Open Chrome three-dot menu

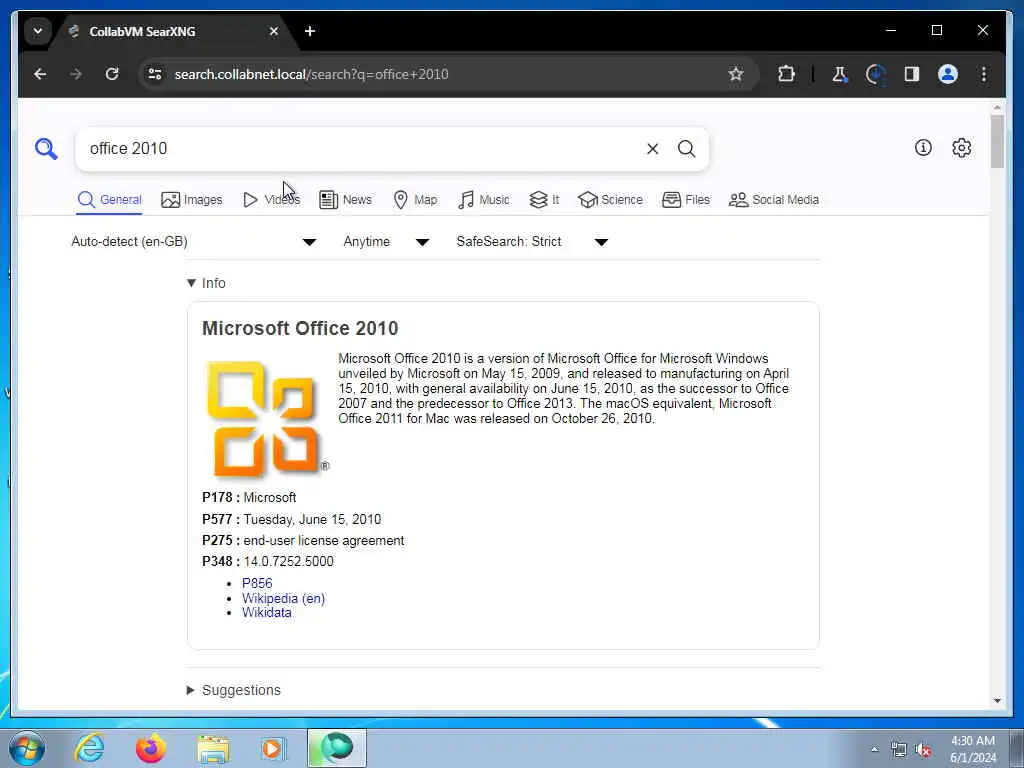point(984,74)
